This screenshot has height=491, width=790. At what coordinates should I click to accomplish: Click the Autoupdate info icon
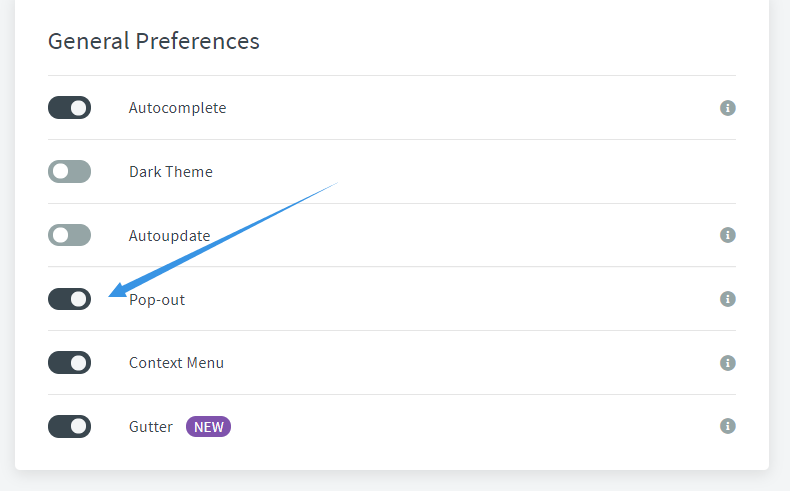coord(728,235)
